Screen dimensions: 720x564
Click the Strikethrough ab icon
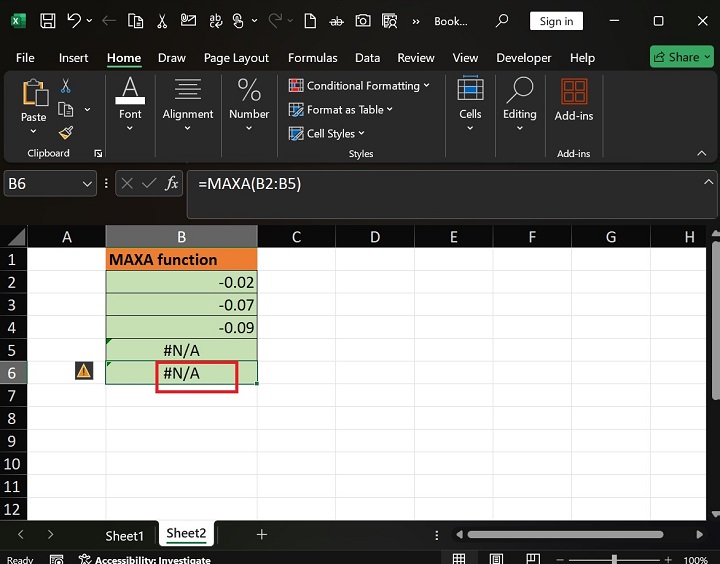[x=336, y=21]
